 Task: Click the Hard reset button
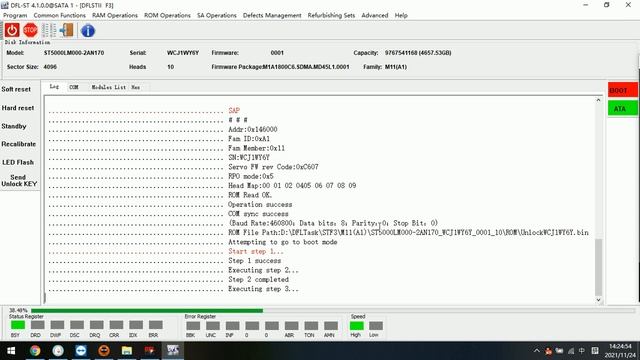tap(18, 108)
